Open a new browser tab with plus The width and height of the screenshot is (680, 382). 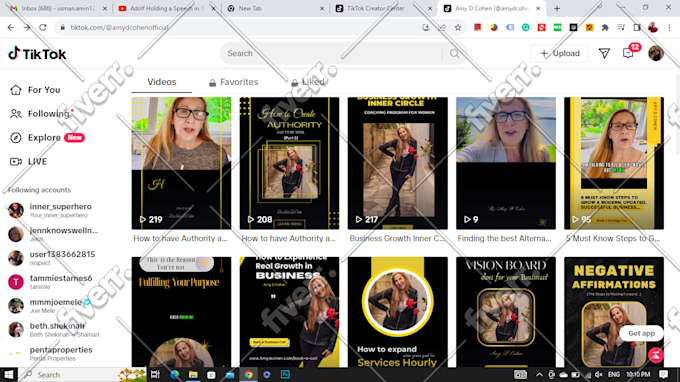tap(557, 8)
